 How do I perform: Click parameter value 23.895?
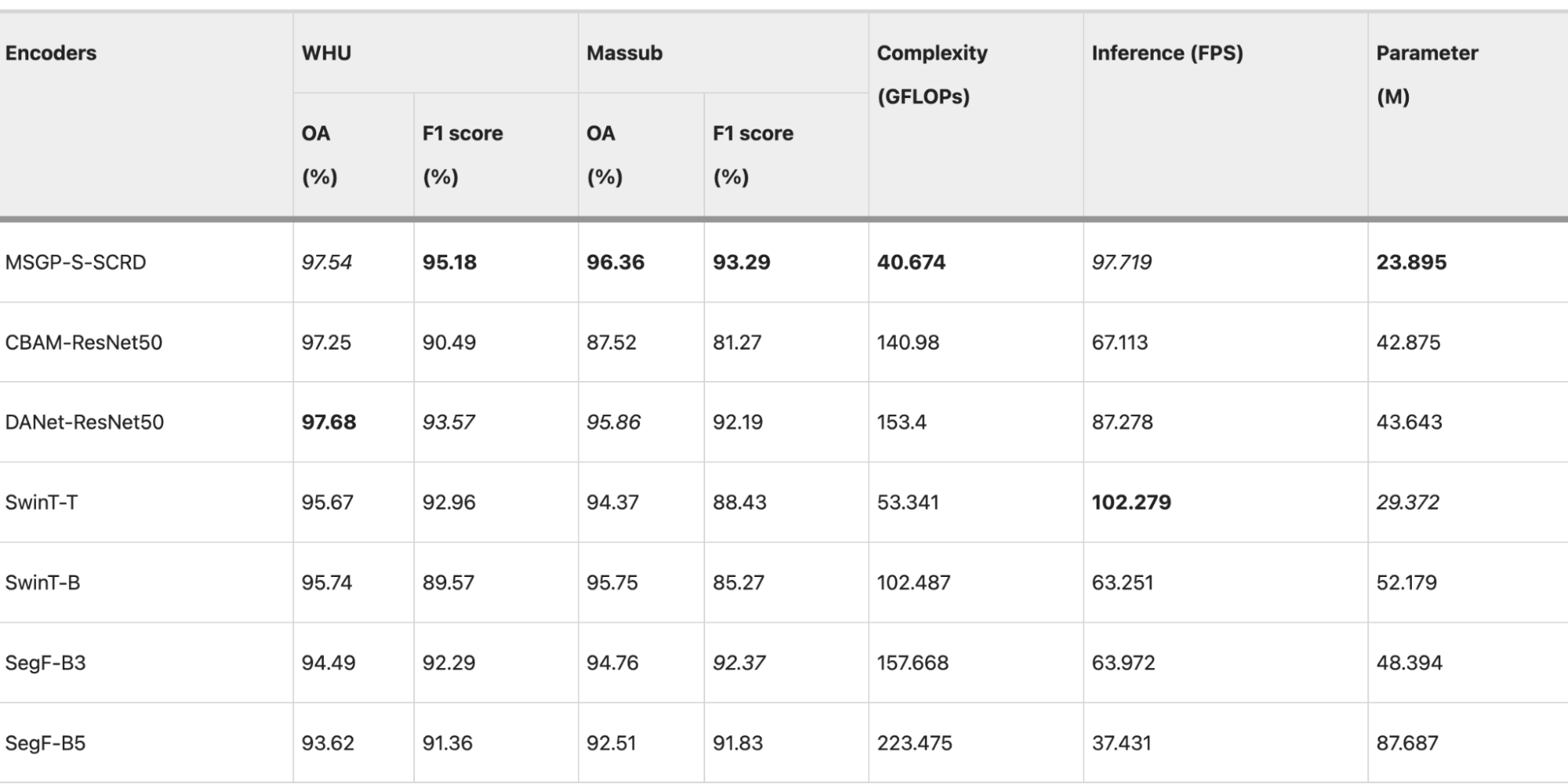(1411, 263)
